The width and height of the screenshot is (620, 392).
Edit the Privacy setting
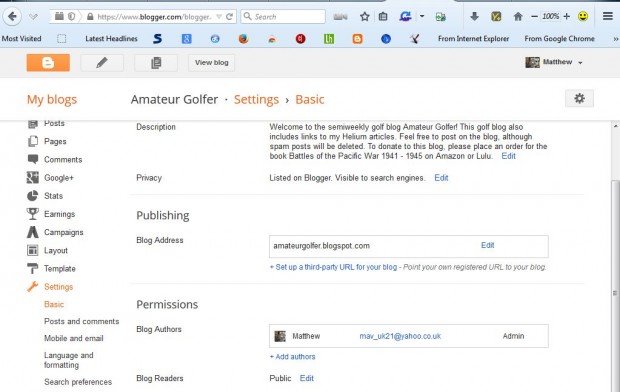[x=441, y=178]
